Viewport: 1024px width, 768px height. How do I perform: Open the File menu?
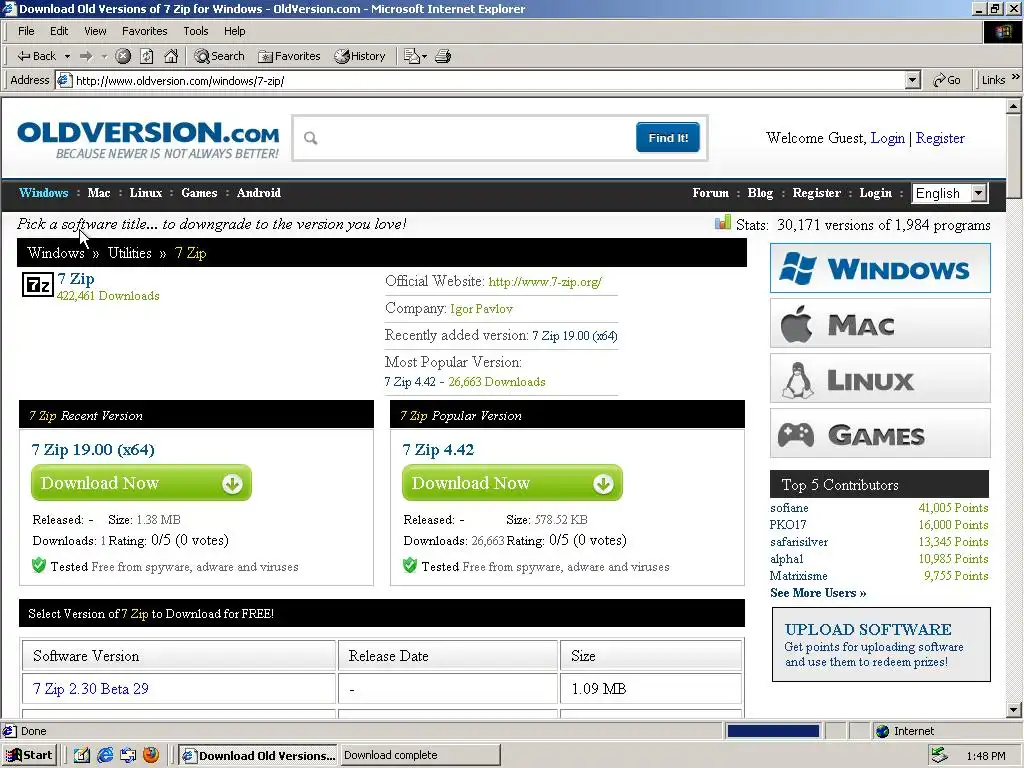click(x=26, y=31)
